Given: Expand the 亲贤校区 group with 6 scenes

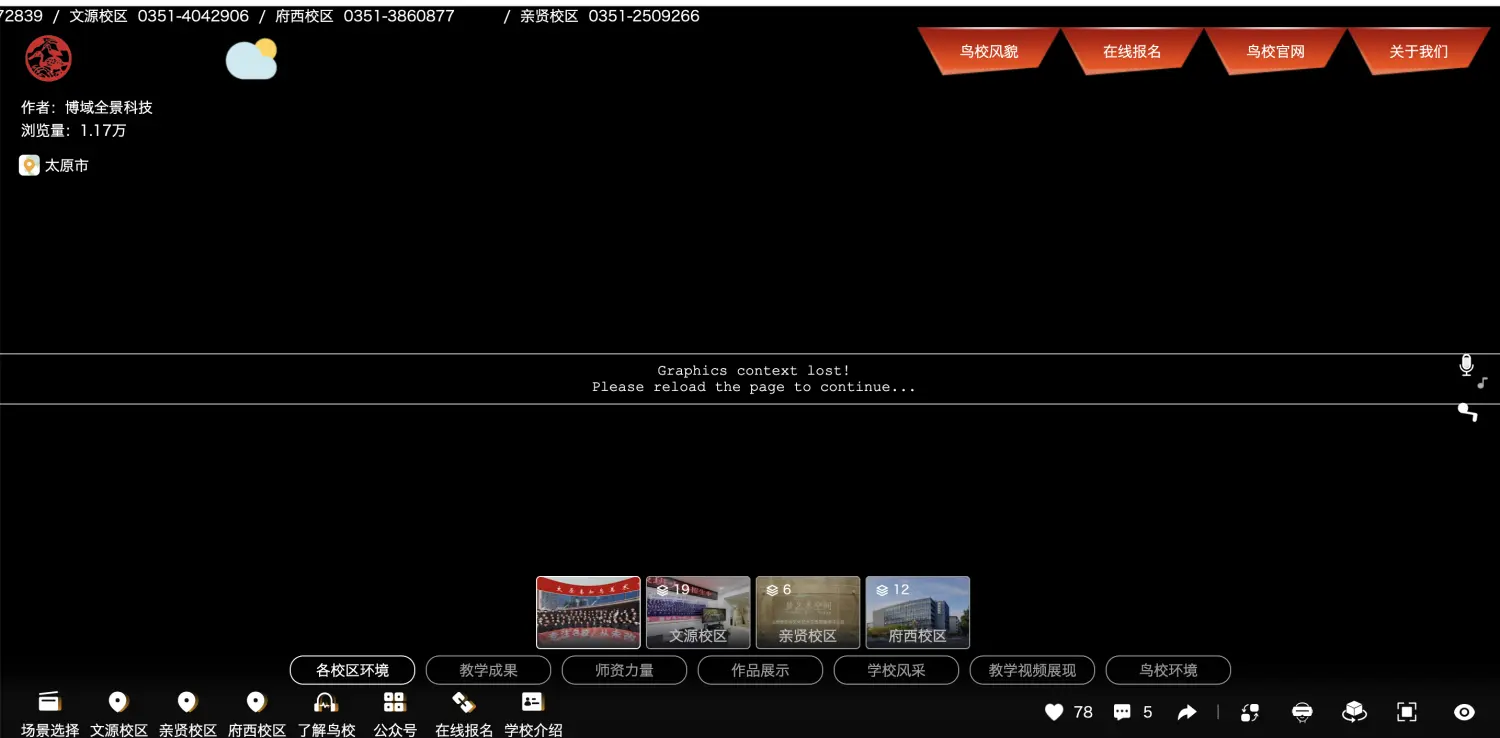Looking at the screenshot, I should pos(807,612).
